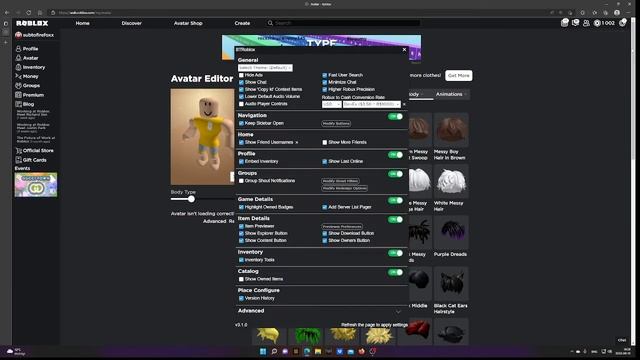The width and height of the screenshot is (640, 360).
Task: Open the Profile sidebar link
Action: coord(27,49)
